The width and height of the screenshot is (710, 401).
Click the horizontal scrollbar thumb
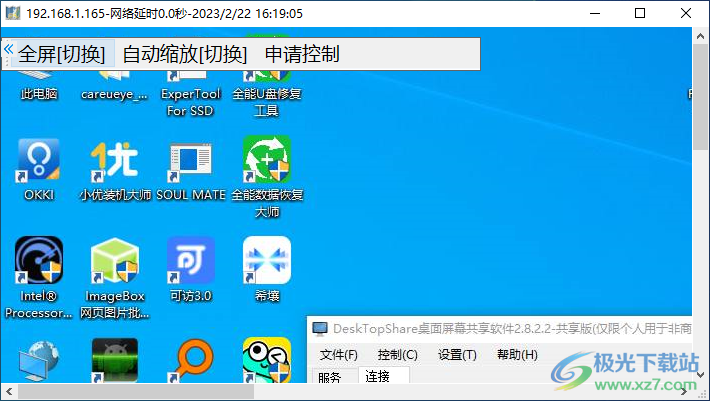(136, 391)
